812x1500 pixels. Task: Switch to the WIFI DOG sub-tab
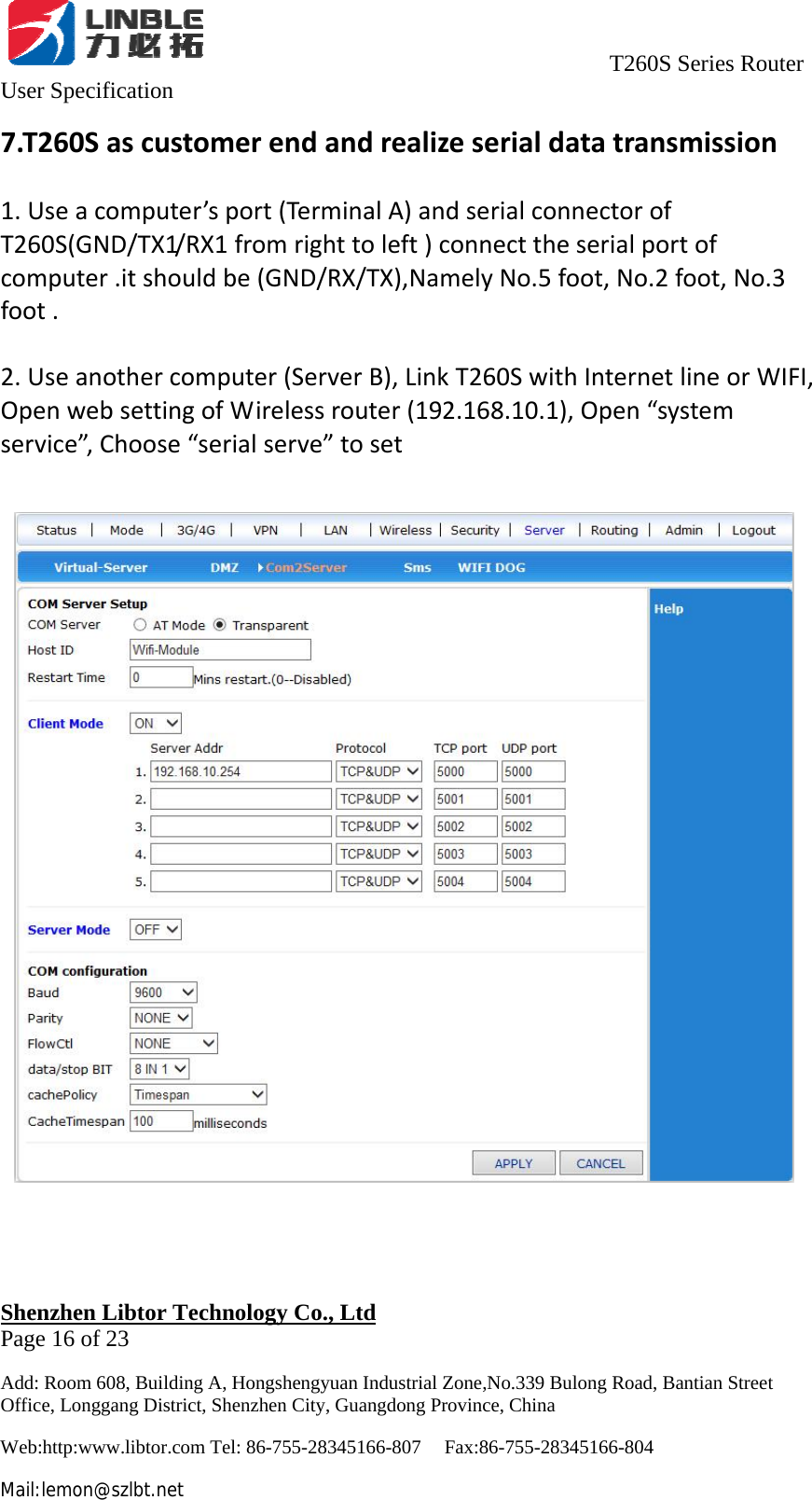point(491,567)
